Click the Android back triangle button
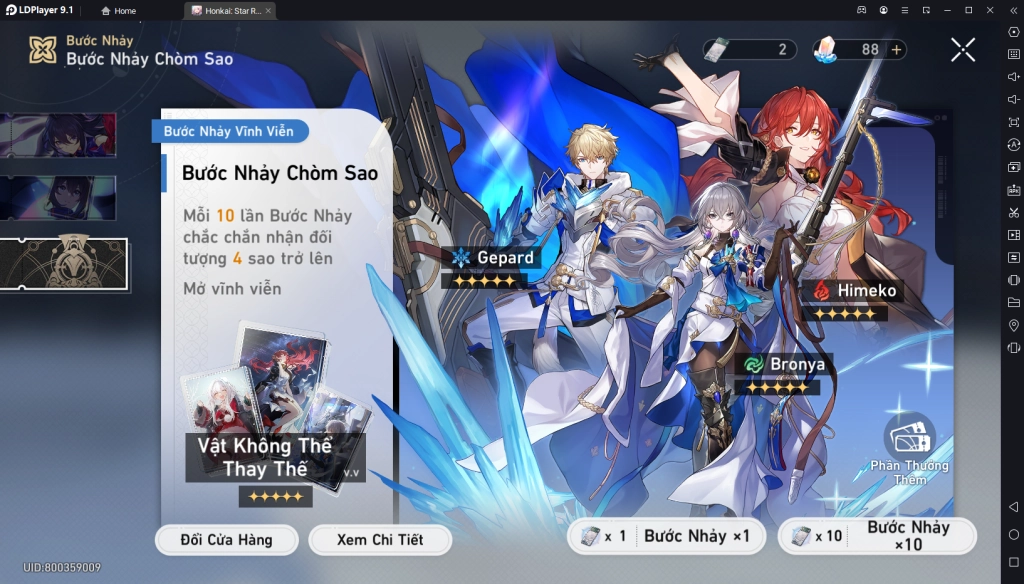The height and width of the screenshot is (584, 1024). 1014,507
